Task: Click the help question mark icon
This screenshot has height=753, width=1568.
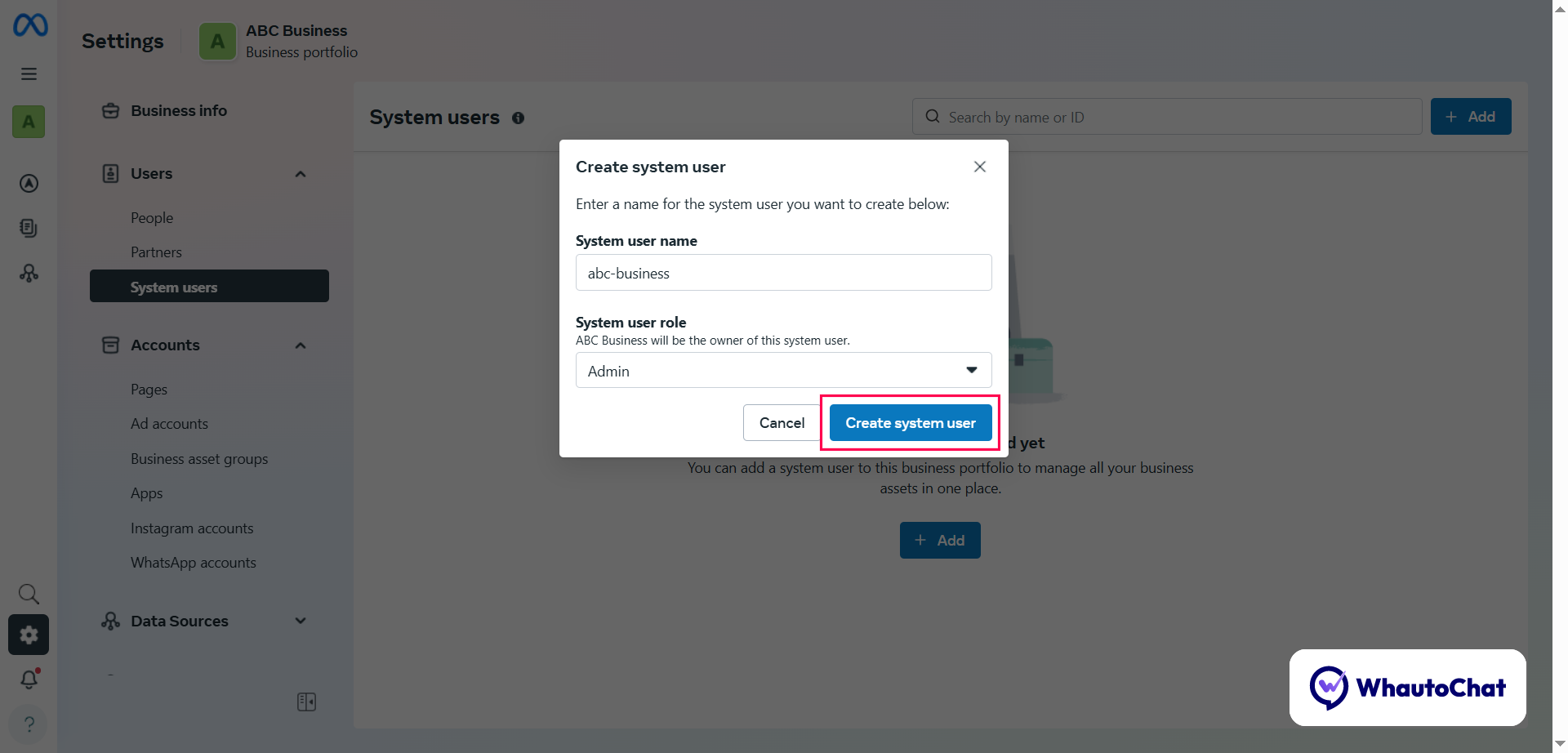Action: click(29, 724)
